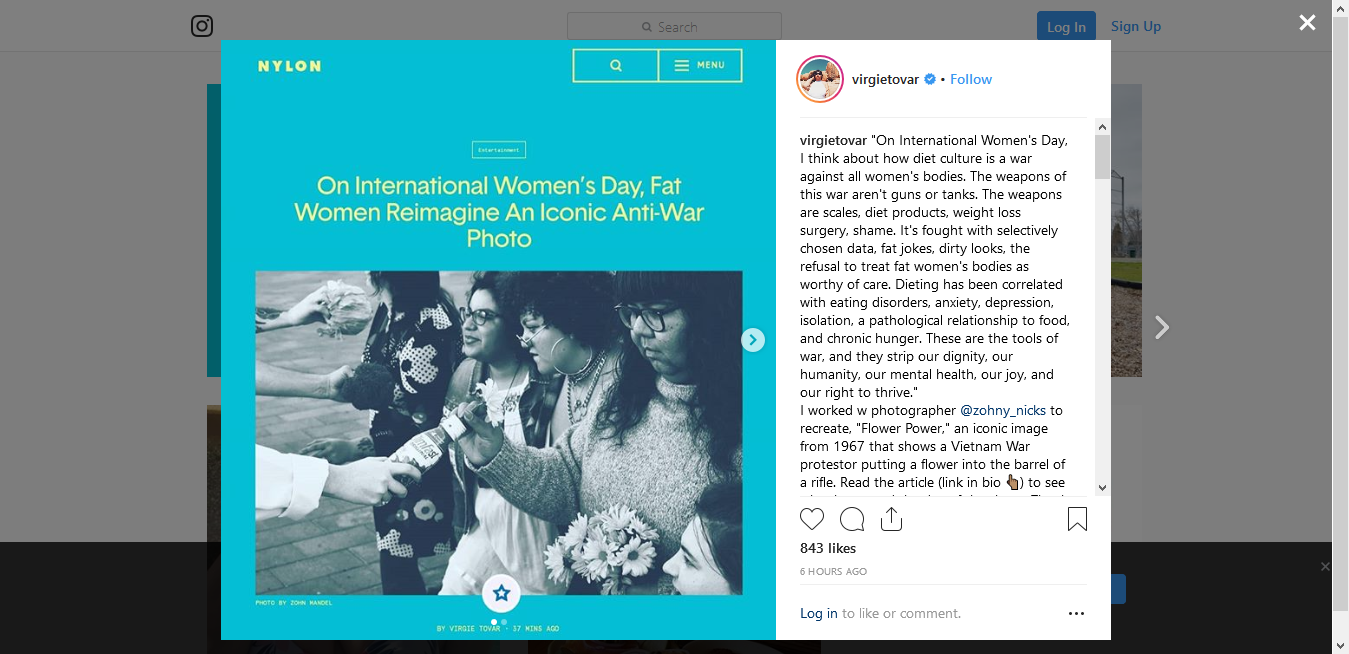Click Log In button in header
This screenshot has height=654, width=1349.
pos(1066,27)
